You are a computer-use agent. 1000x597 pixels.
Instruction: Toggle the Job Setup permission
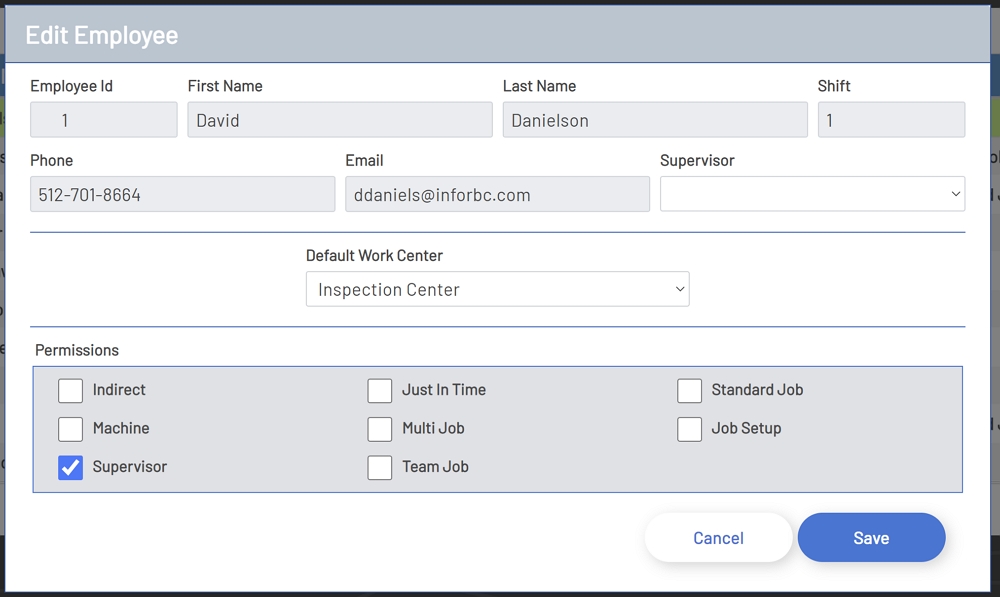click(689, 429)
